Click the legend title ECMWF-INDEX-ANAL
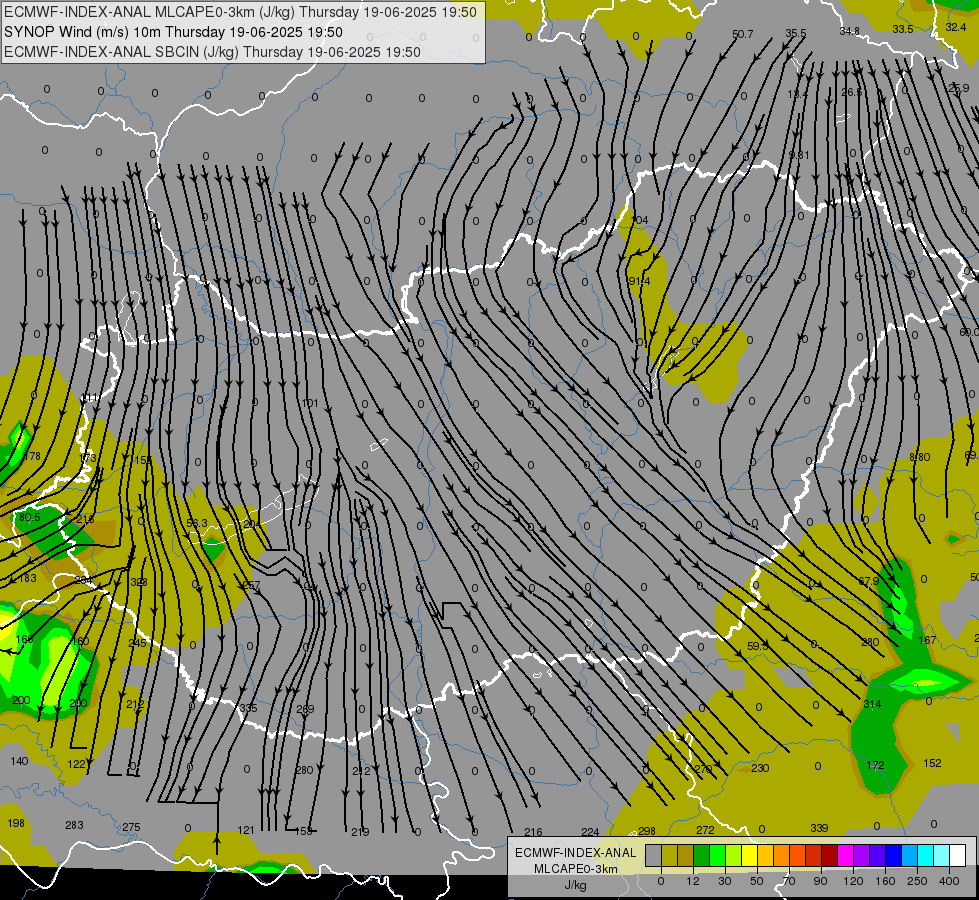Image resolution: width=979 pixels, height=900 pixels. (x=575, y=853)
